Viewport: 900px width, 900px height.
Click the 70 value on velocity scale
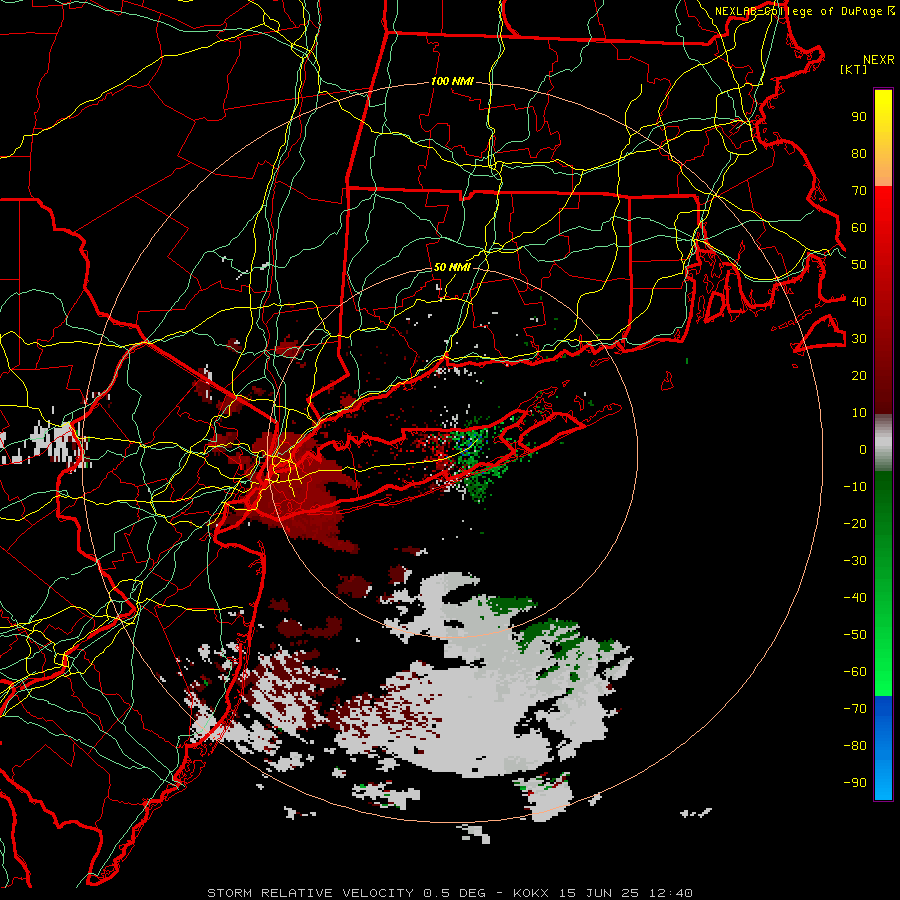[x=859, y=191]
